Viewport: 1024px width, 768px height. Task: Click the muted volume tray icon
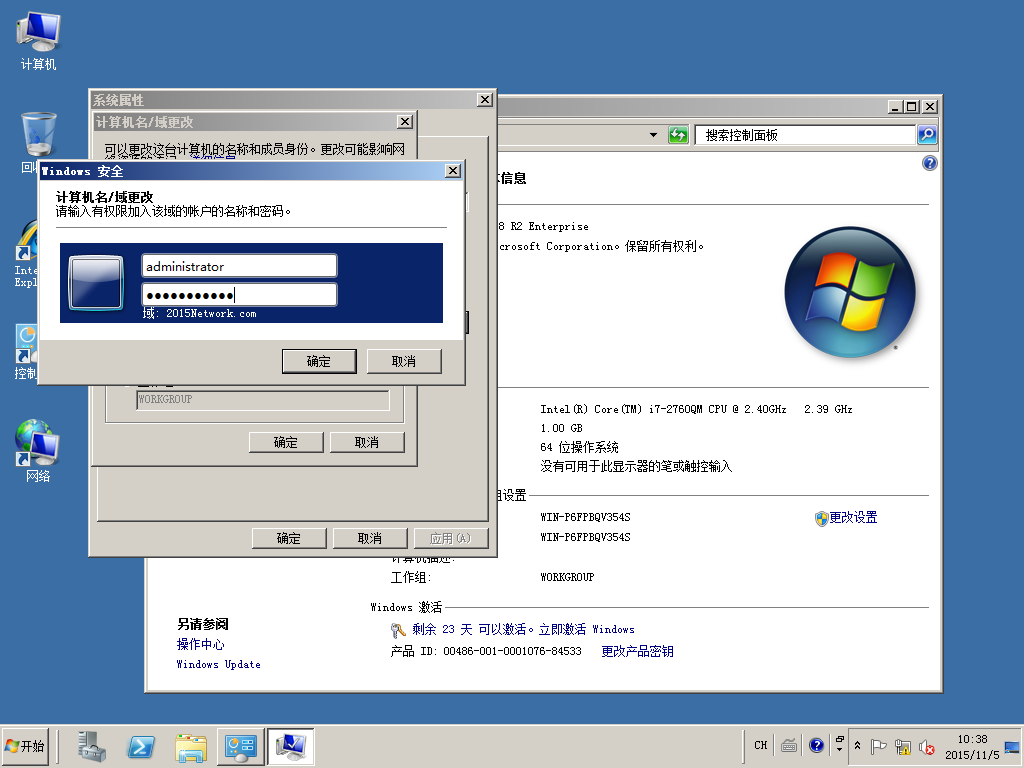[x=926, y=746]
